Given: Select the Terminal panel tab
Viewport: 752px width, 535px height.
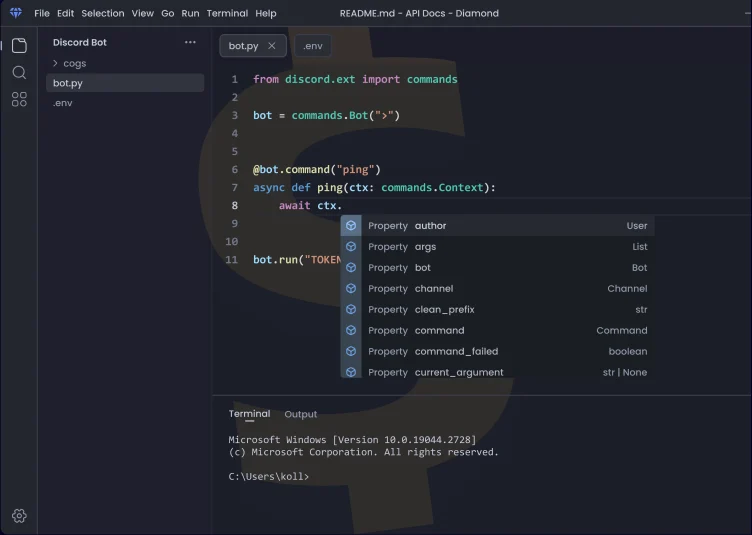Looking at the screenshot, I should click(x=249, y=414).
